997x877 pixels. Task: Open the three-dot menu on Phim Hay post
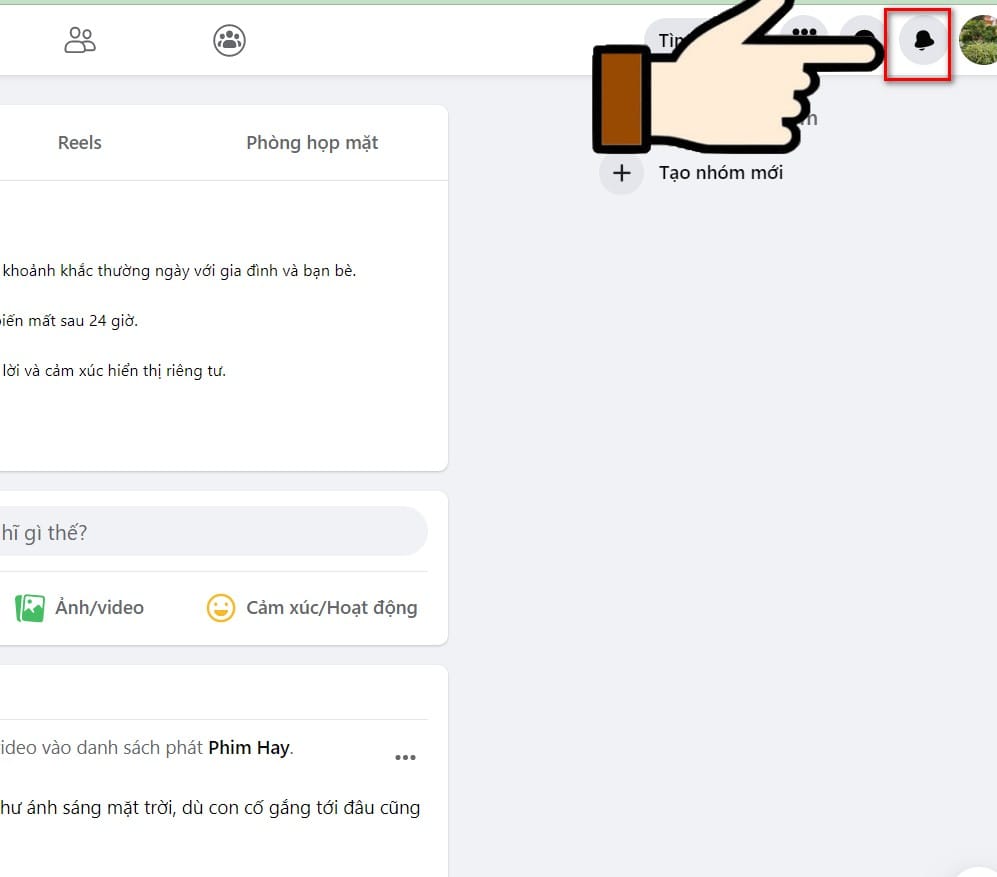tap(405, 757)
